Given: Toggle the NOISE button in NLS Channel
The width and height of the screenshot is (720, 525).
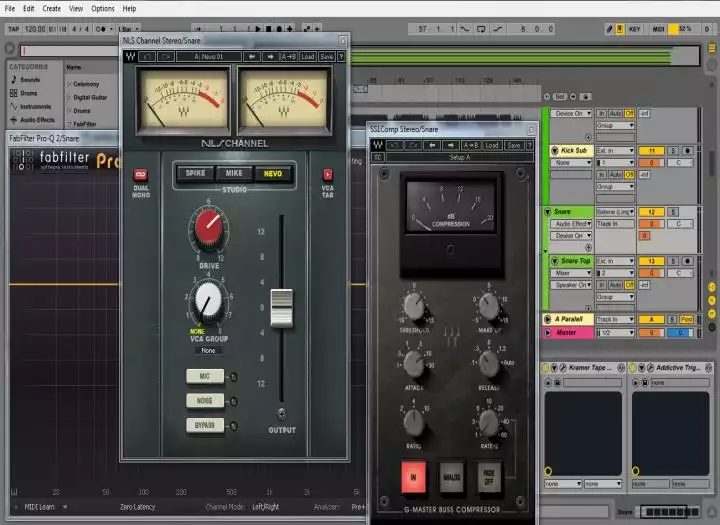Looking at the screenshot, I should tap(205, 401).
